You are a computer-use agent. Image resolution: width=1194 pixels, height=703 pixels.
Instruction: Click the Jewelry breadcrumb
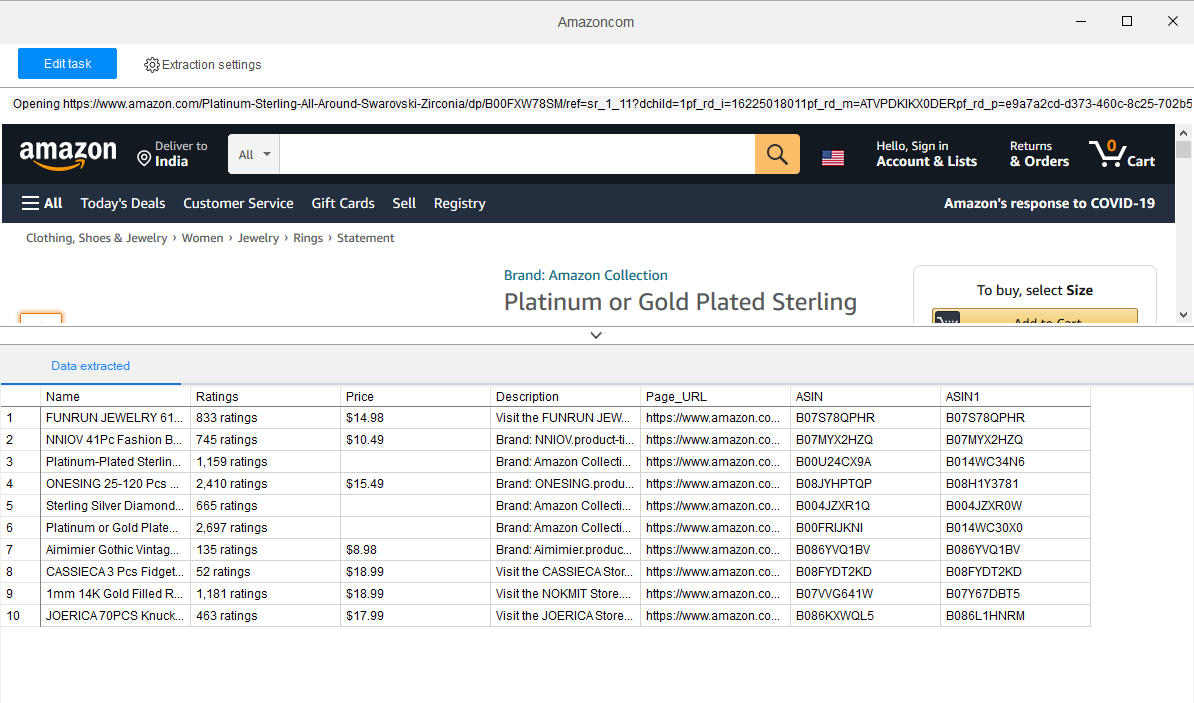click(x=258, y=238)
